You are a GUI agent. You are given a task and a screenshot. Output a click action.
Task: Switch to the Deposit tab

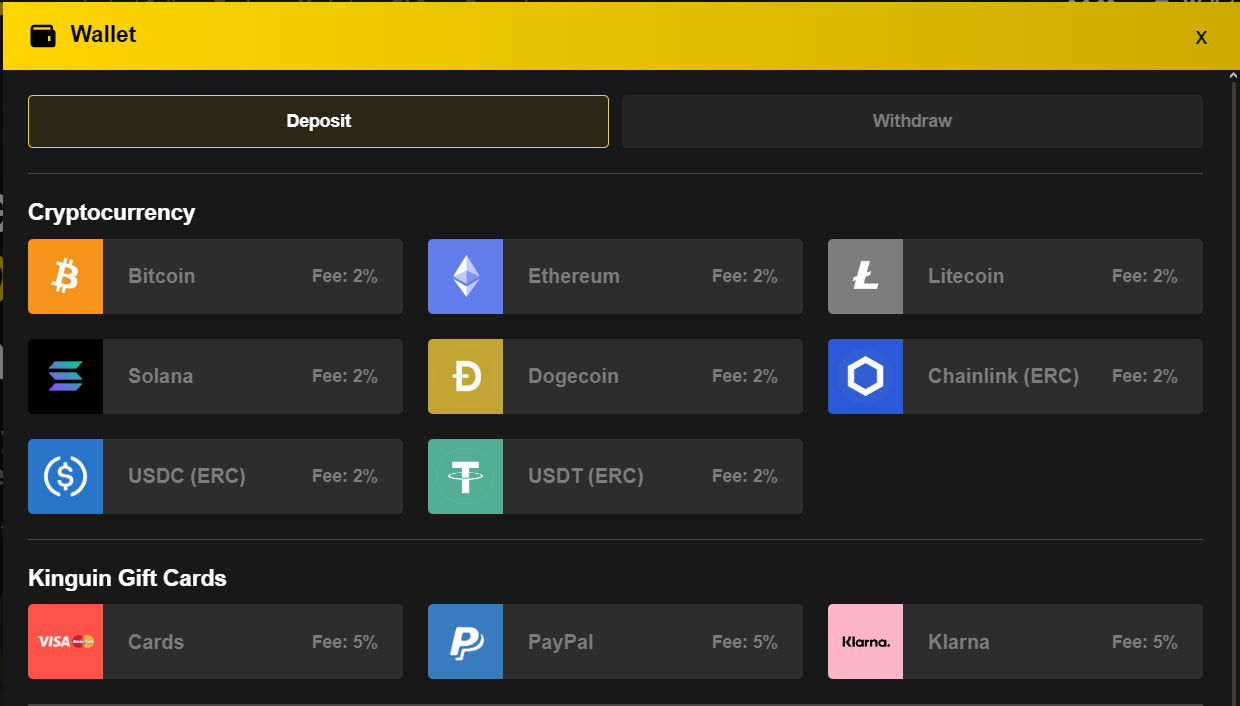pos(318,121)
